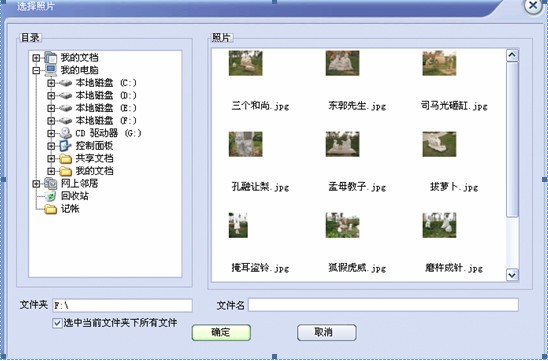Viewport: 548px width, 361px height.
Task: Expand the 网上邻居 tree node
Action: [x=36, y=183]
